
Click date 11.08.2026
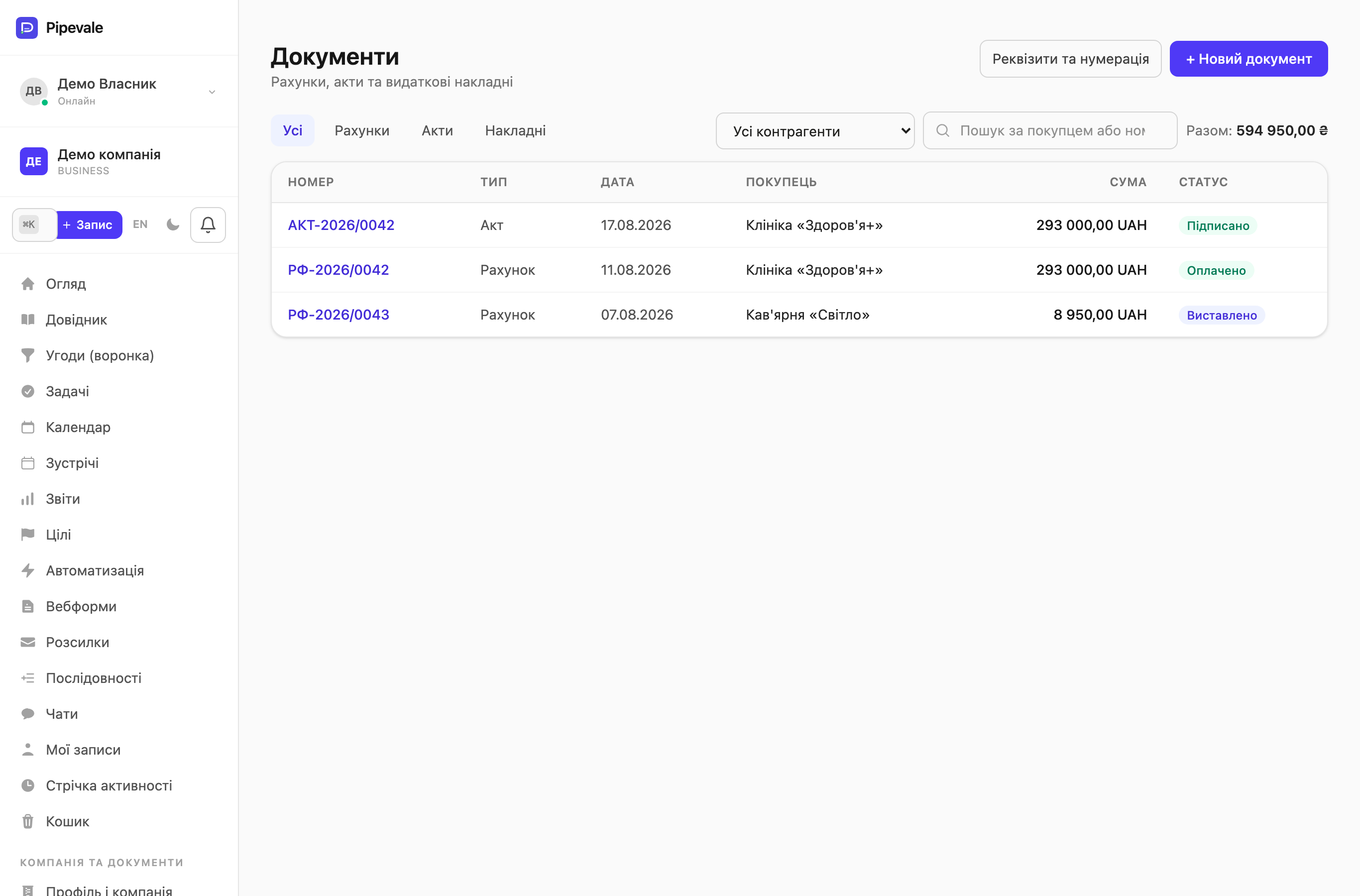click(x=635, y=270)
